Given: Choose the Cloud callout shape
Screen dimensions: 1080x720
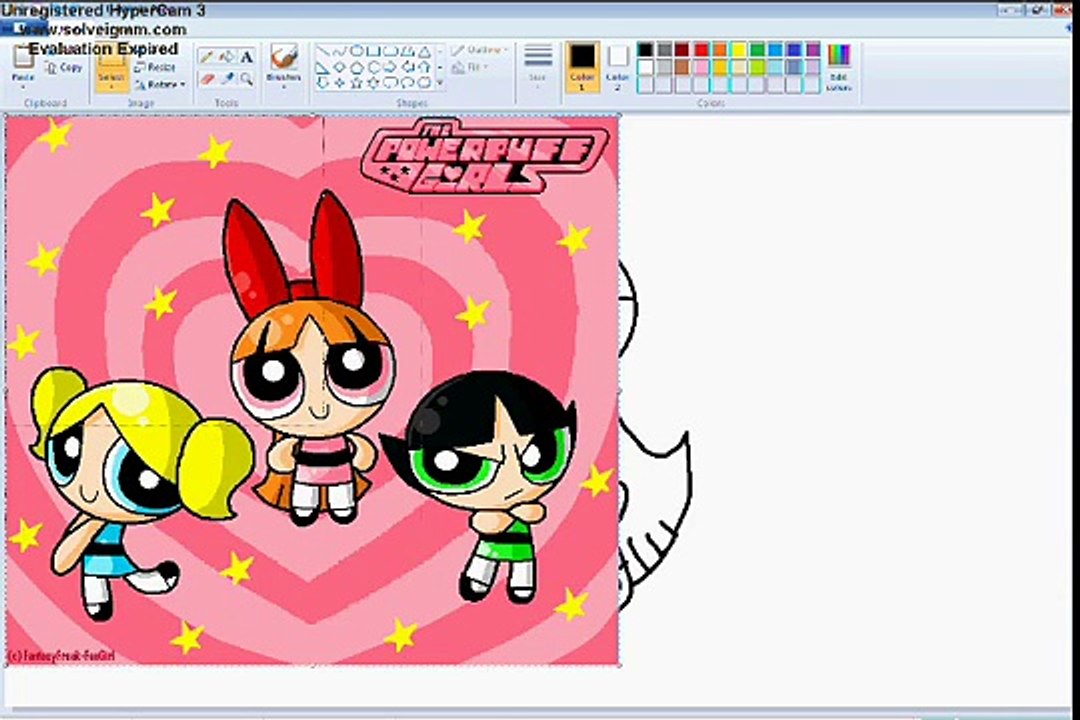Looking at the screenshot, I should tap(424, 83).
